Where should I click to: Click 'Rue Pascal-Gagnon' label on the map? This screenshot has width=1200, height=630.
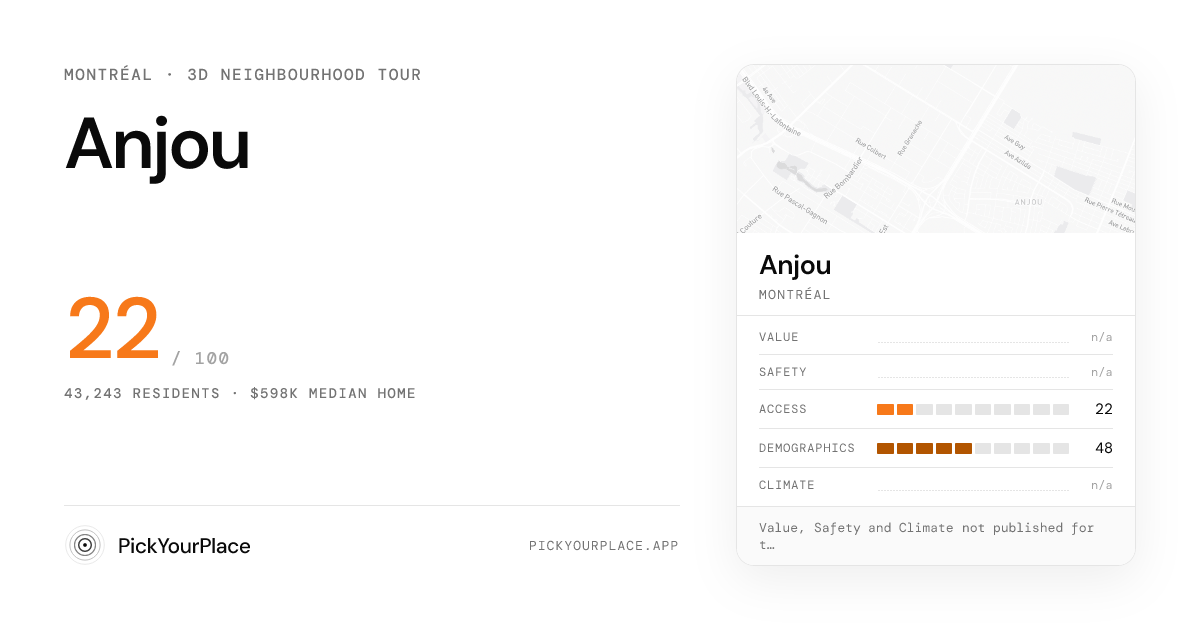[x=798, y=204]
